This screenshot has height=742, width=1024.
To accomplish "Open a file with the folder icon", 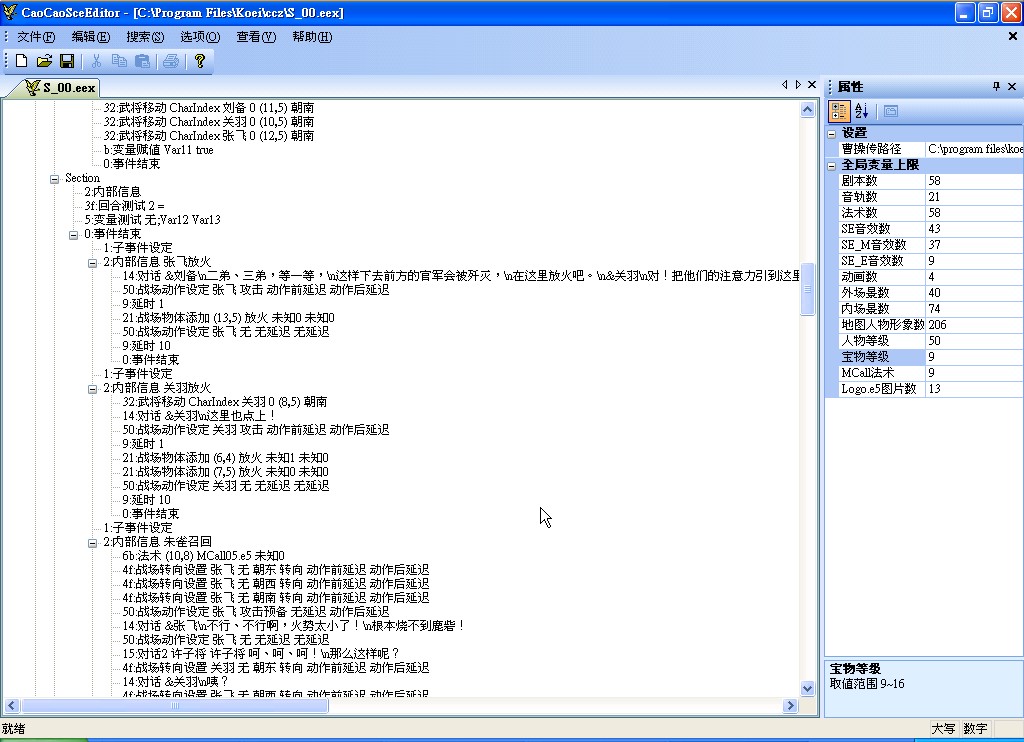I will click(x=44, y=61).
